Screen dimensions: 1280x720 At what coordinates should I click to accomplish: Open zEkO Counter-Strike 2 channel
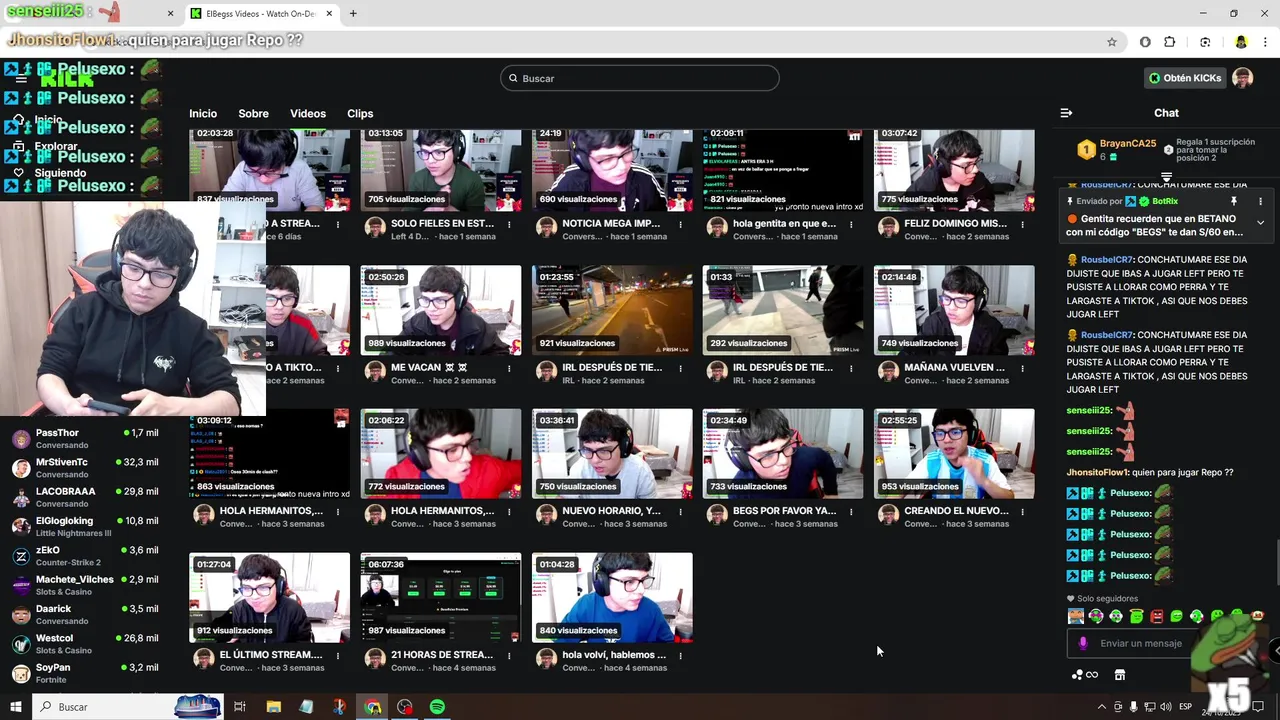pos(84,556)
